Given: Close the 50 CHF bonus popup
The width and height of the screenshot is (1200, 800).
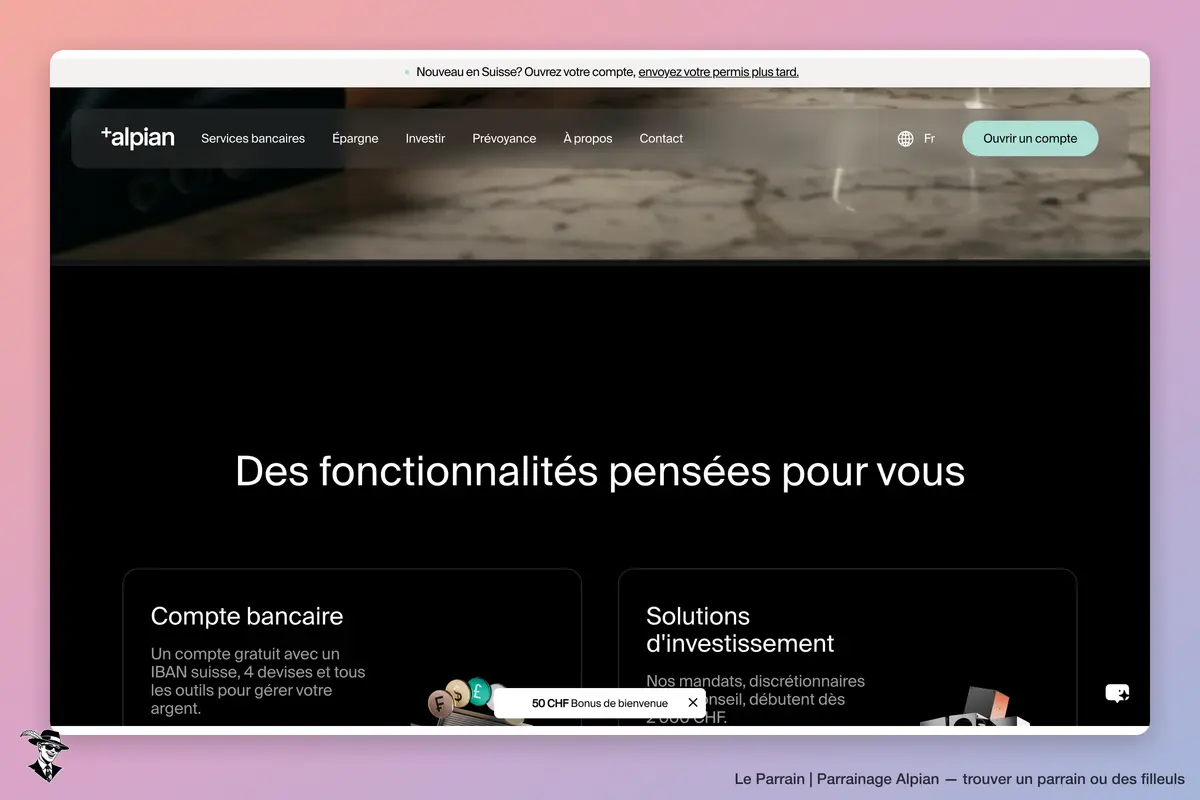Looking at the screenshot, I should pos(693,703).
